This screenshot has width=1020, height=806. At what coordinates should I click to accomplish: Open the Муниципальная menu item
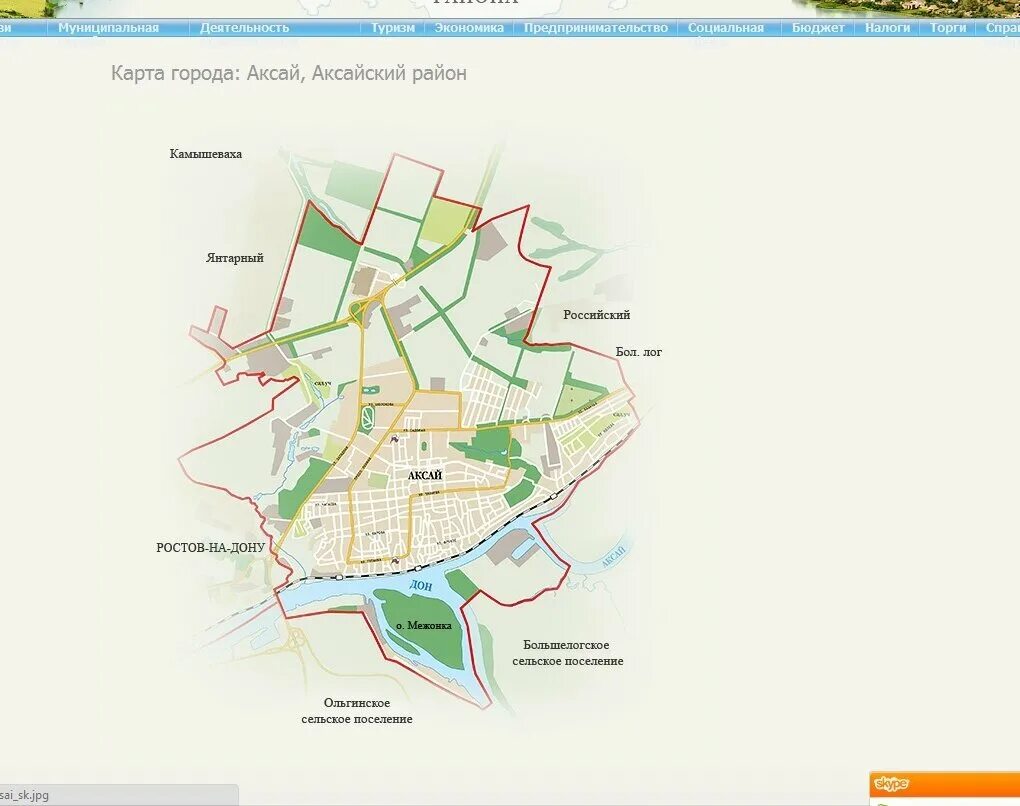point(108,28)
